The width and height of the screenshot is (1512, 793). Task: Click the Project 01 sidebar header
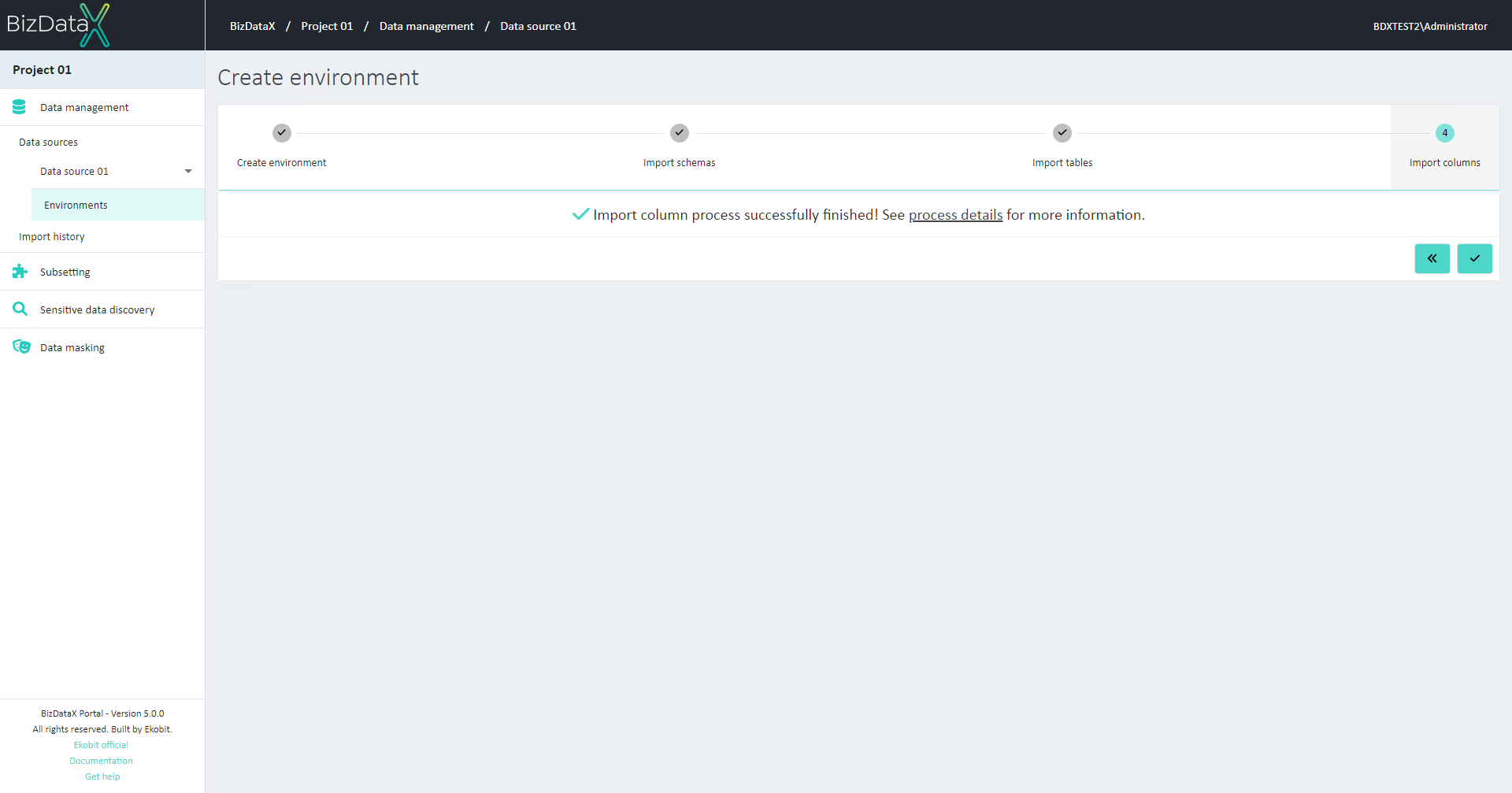pos(102,70)
